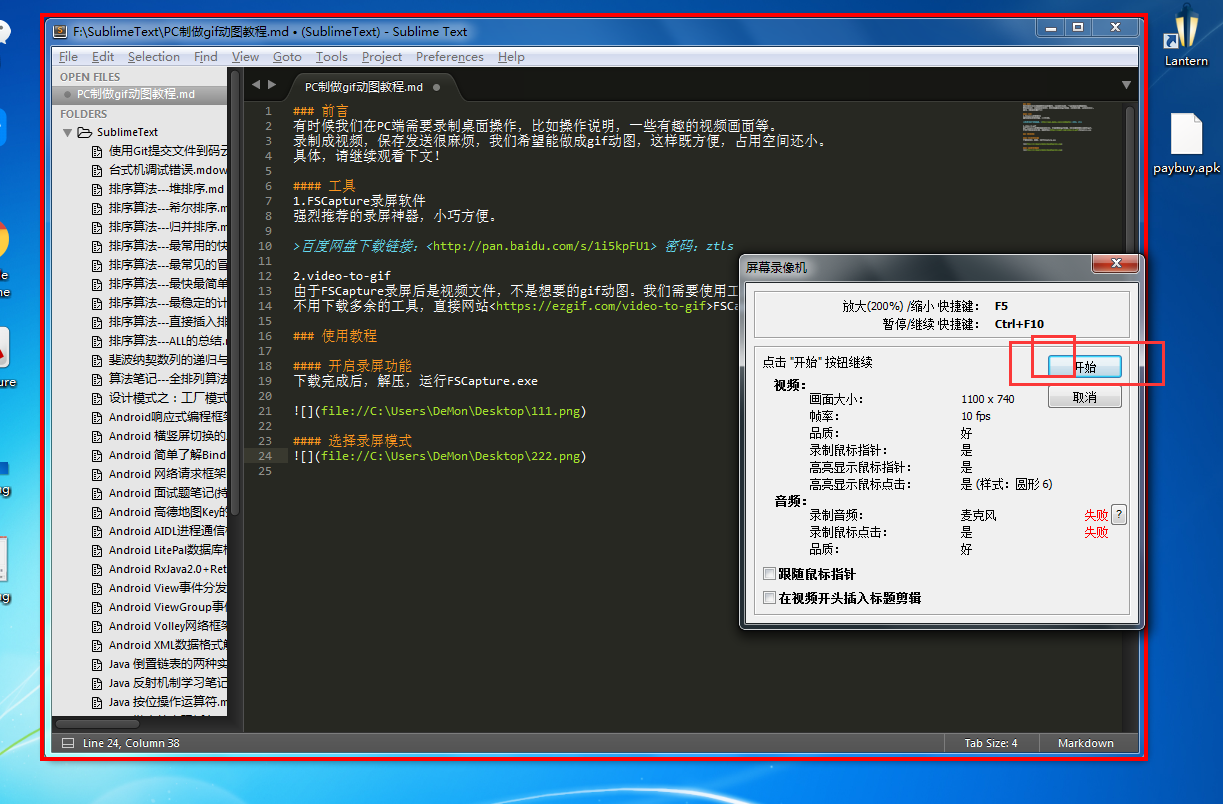Enable 跟随鼠标指针 checkbox
The width and height of the screenshot is (1223, 804).
coord(769,574)
